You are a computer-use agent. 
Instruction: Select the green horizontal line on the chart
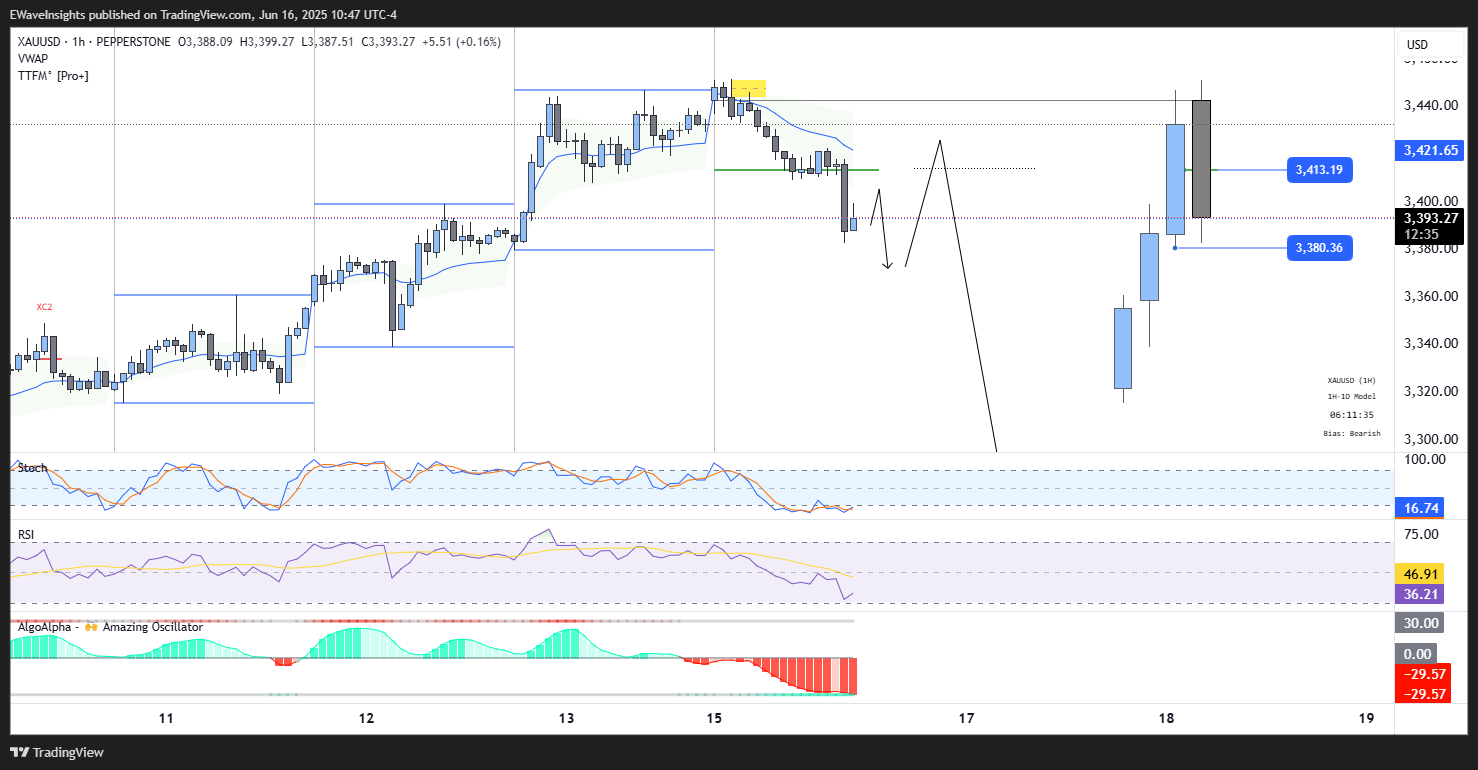pos(796,170)
